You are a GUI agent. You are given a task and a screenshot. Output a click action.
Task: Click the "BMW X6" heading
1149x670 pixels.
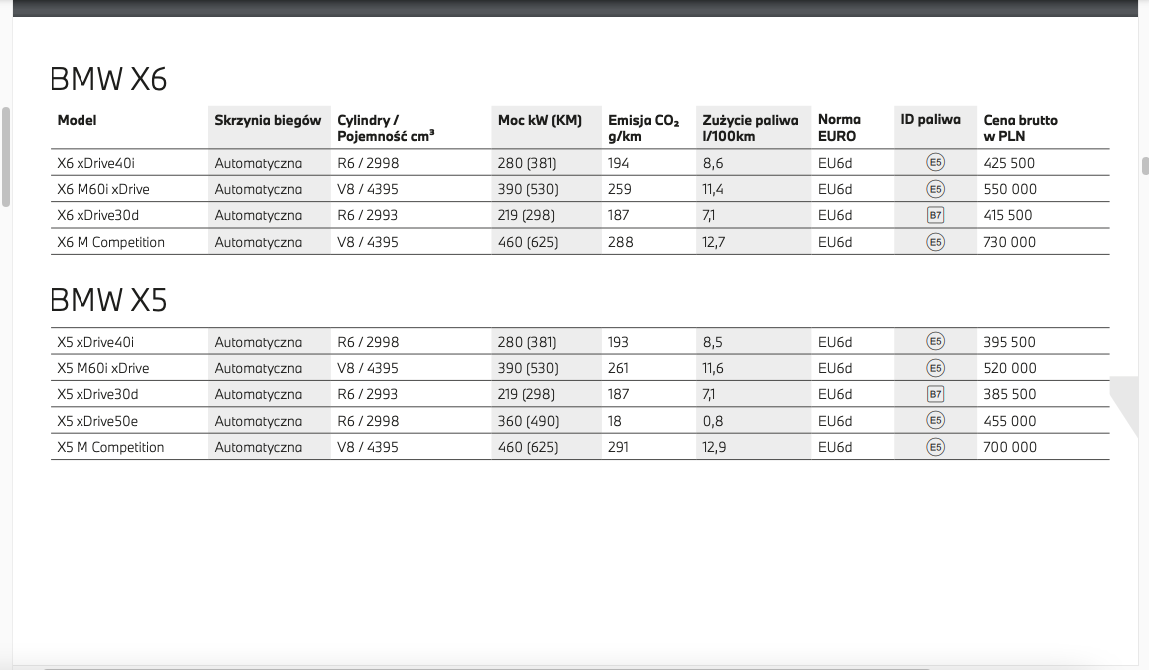pyautogui.click(x=108, y=79)
